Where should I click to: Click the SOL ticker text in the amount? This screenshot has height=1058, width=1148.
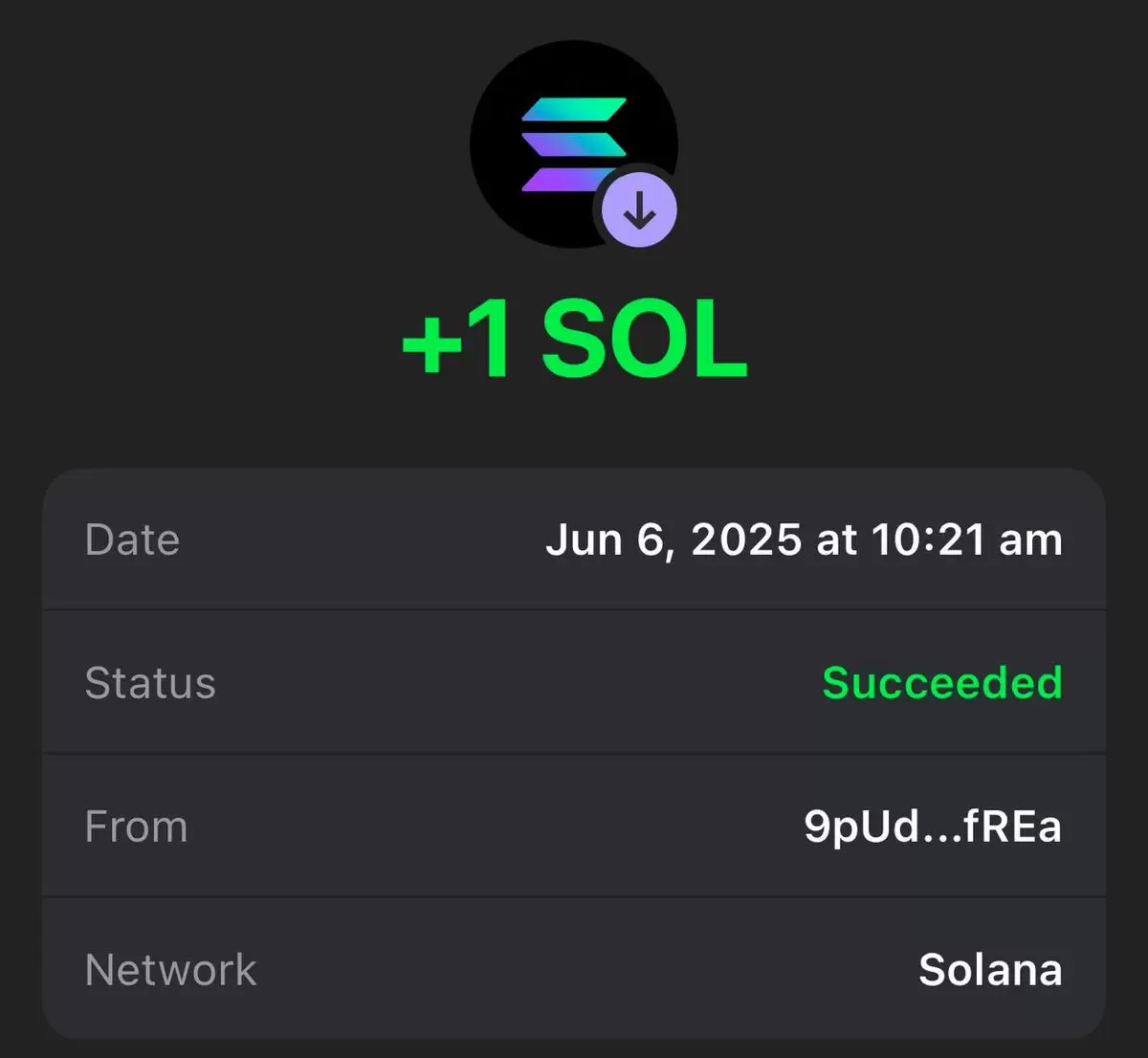tap(645, 341)
